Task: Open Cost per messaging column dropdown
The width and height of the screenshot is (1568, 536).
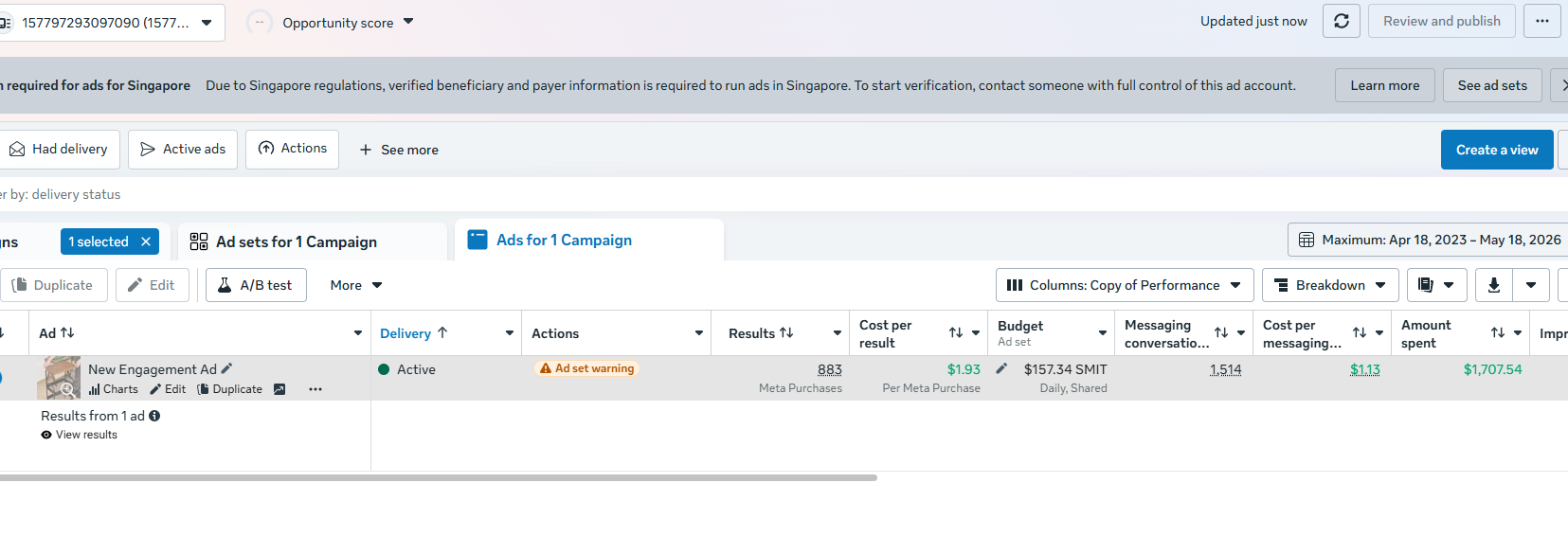Action: (x=1379, y=333)
